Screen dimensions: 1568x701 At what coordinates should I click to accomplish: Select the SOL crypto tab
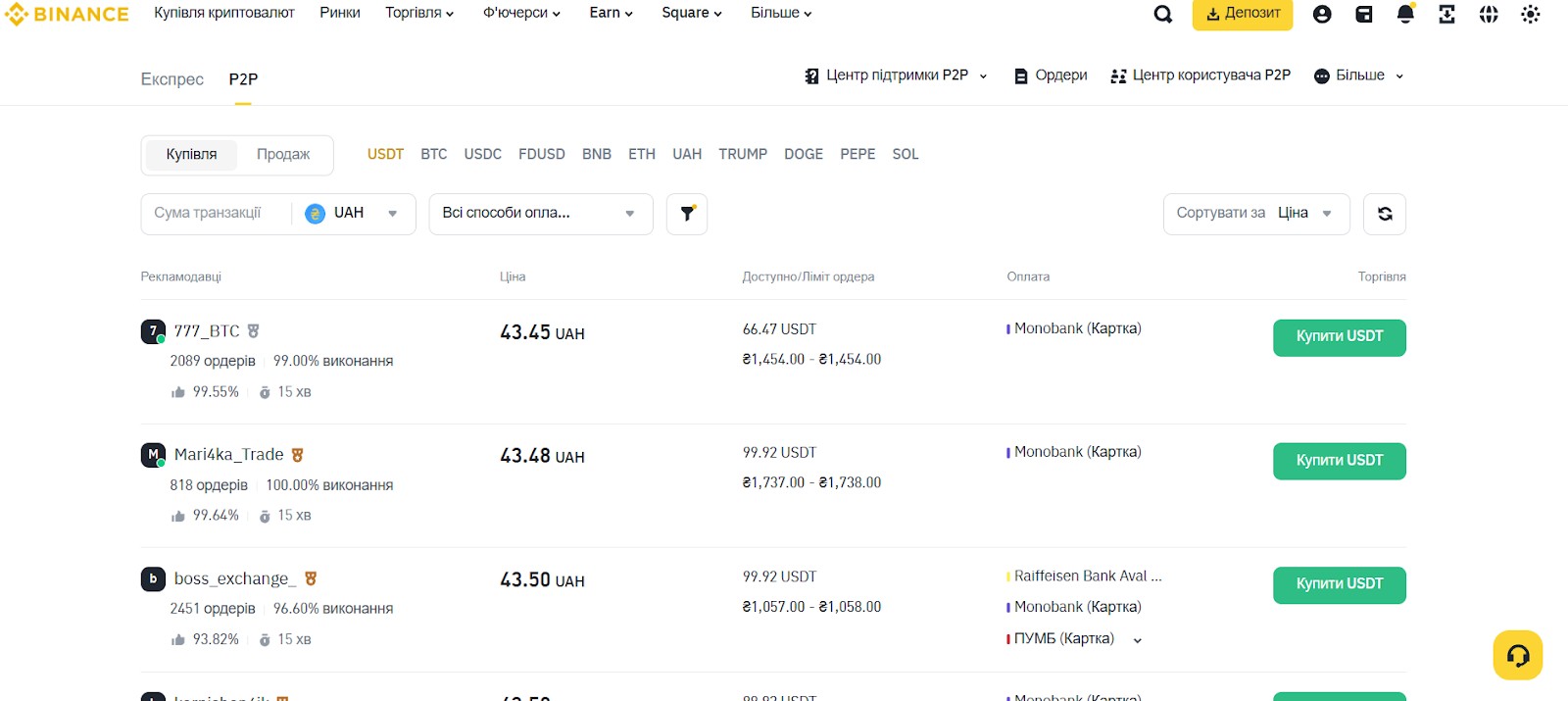[x=906, y=155]
